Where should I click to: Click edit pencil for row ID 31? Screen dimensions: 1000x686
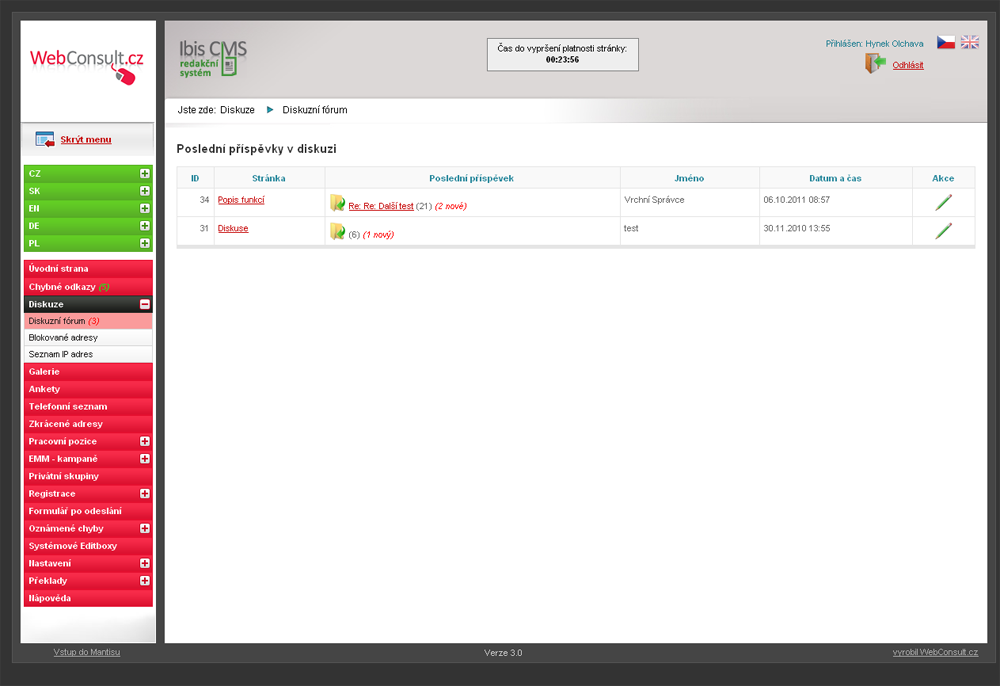tap(943, 231)
